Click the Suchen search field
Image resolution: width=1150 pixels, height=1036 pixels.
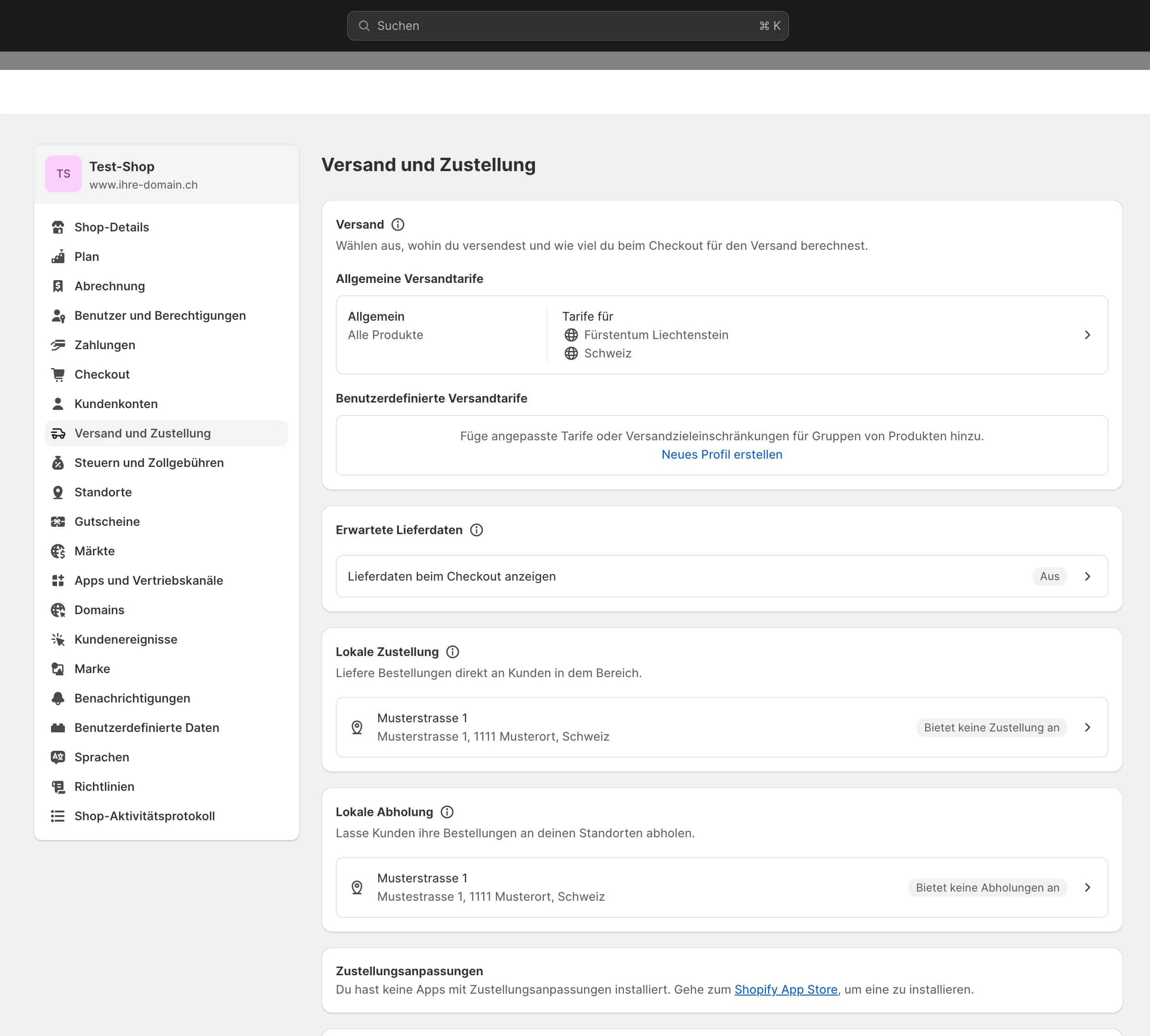tap(567, 26)
